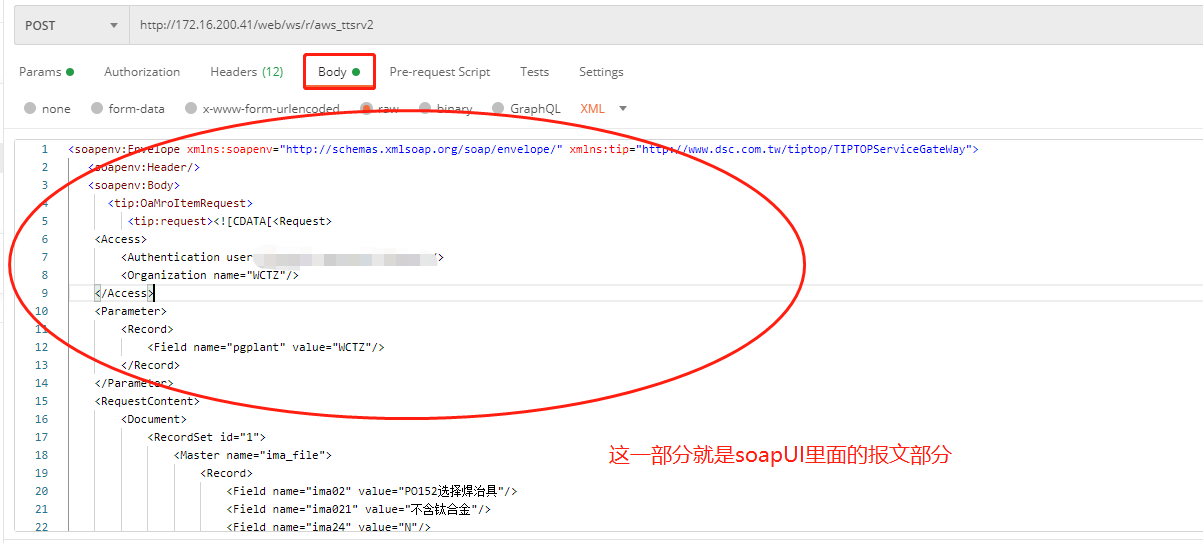The image size is (1203, 543).
Task: Open the Authorization tab
Action: 142,72
